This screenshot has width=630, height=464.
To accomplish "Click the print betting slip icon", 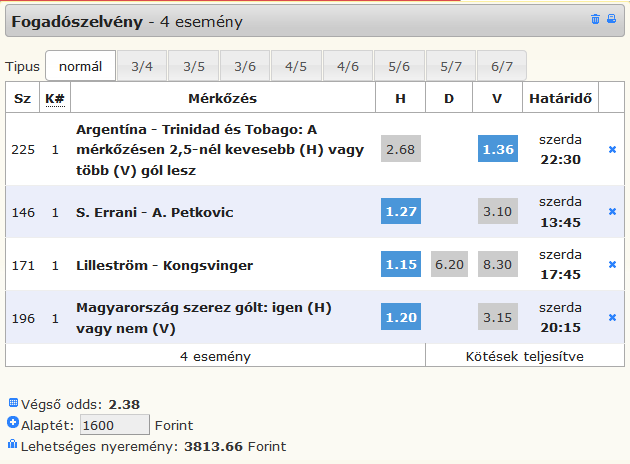I will pyautogui.click(x=611, y=19).
